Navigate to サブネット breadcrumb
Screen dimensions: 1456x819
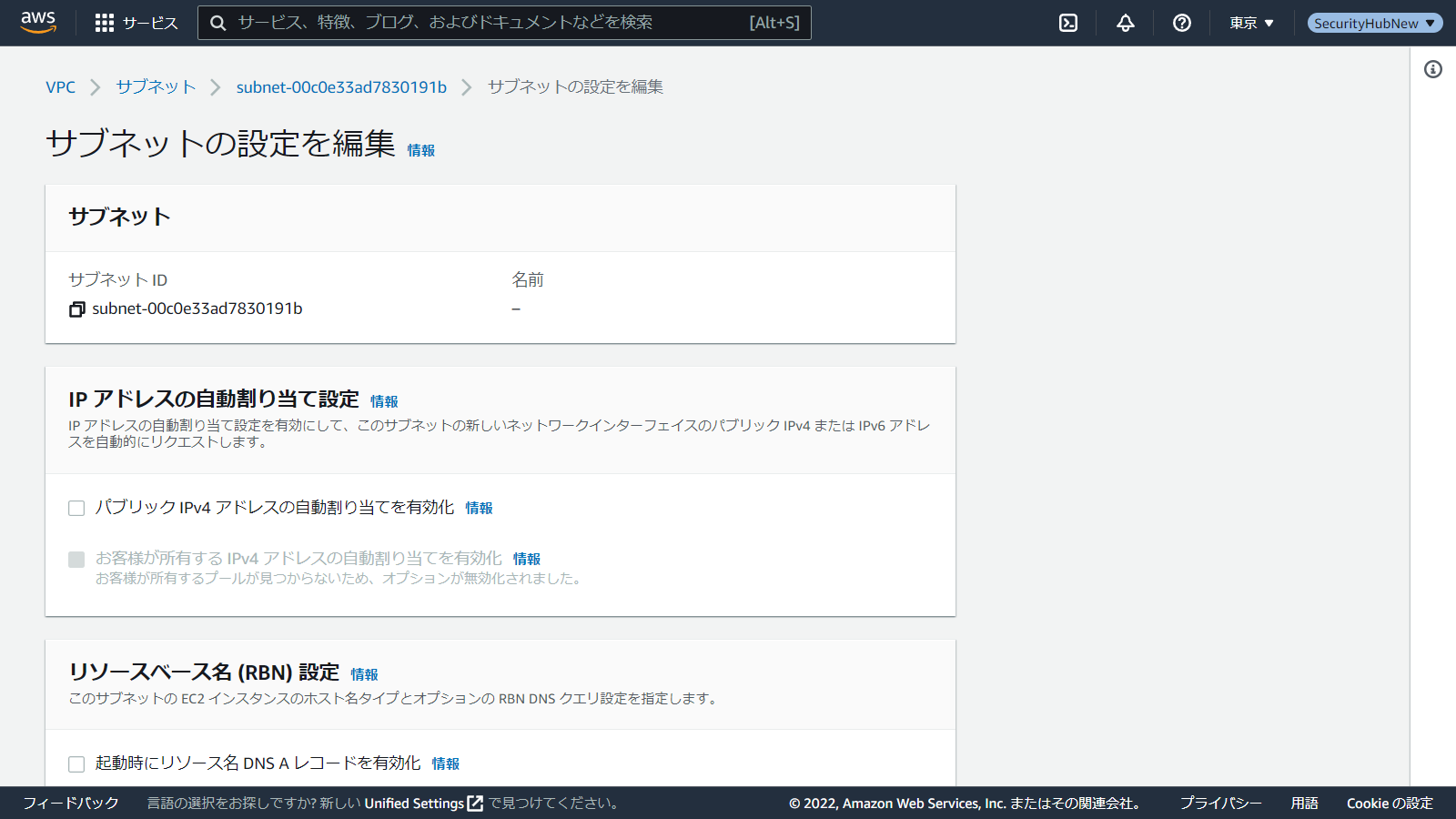[x=156, y=87]
